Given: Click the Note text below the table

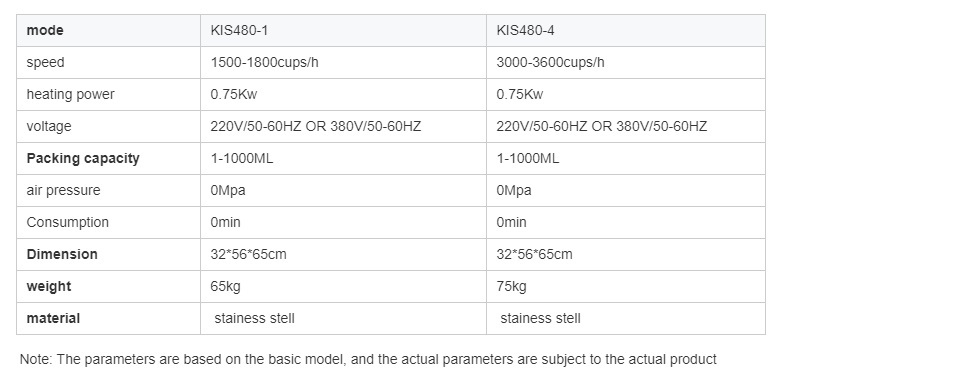Looking at the screenshot, I should 368,360.
